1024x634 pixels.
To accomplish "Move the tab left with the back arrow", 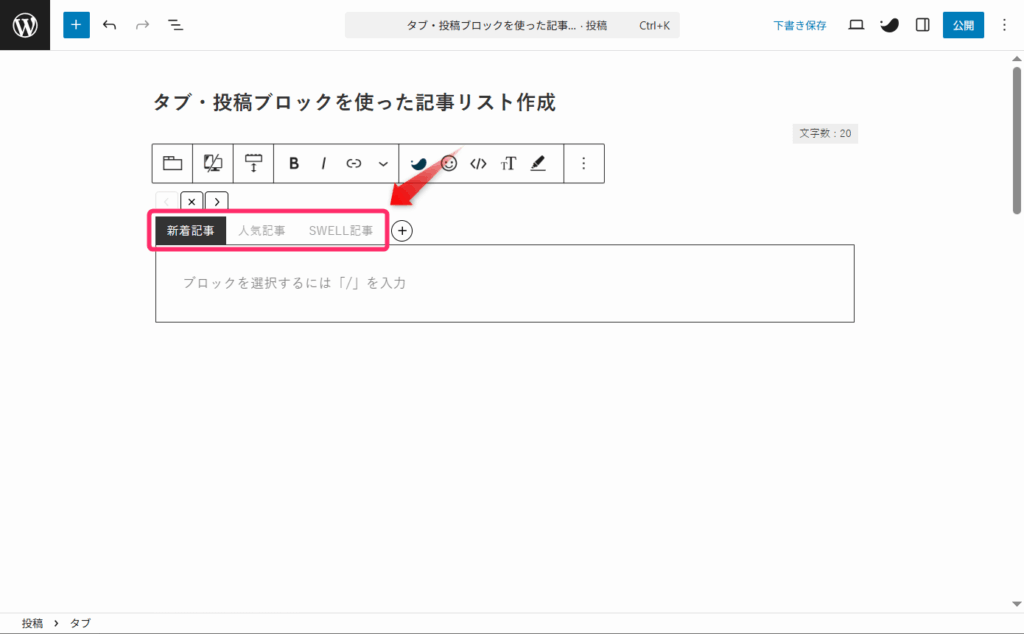I will coord(167,201).
